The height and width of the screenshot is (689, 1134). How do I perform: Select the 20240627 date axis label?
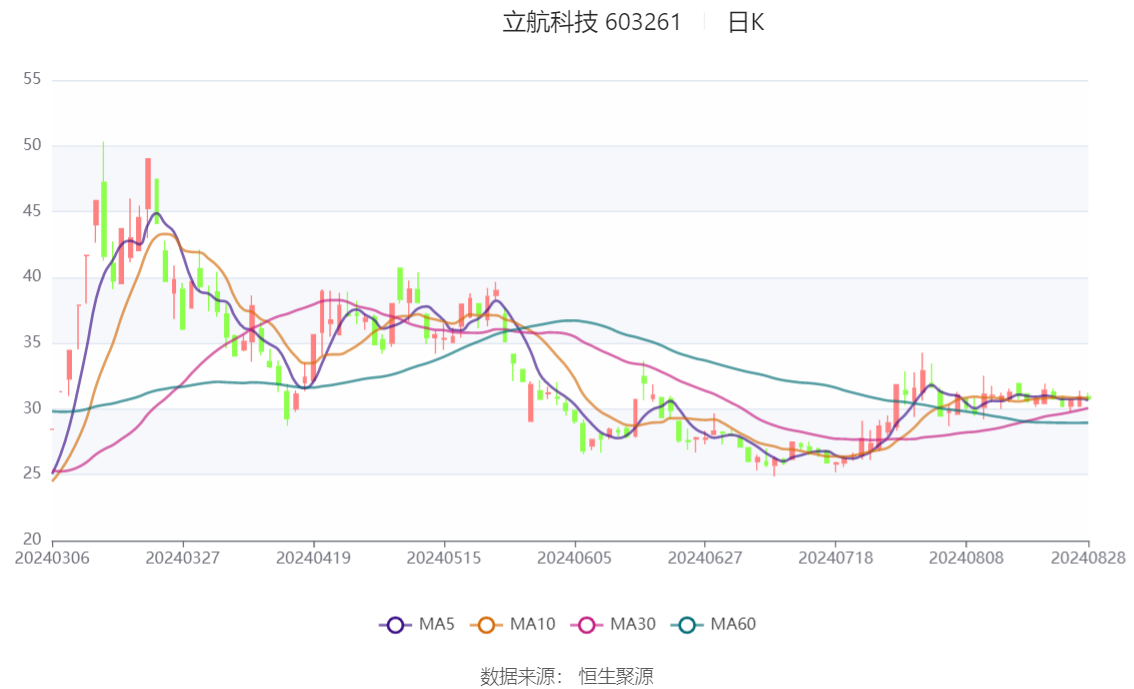point(704,558)
